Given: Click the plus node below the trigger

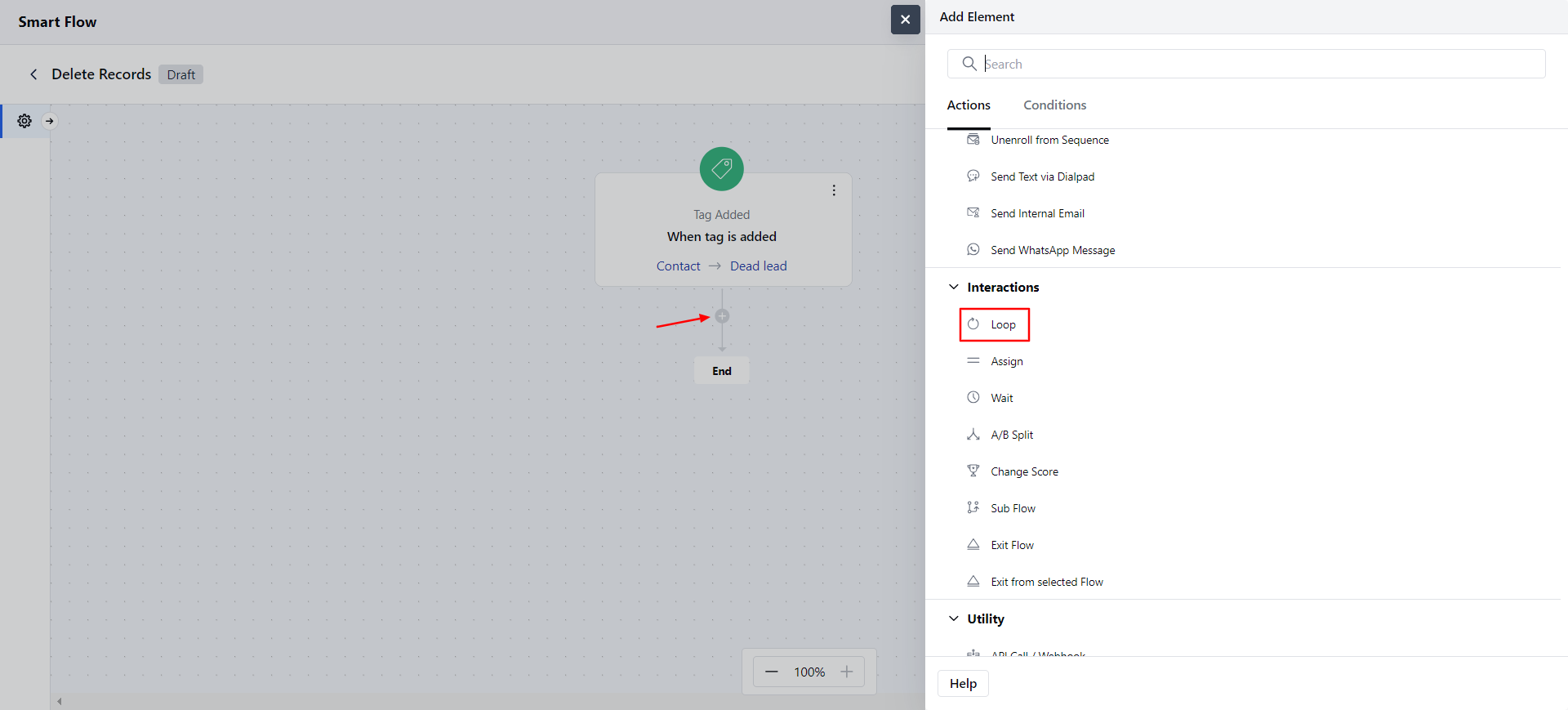Looking at the screenshot, I should pos(722,316).
